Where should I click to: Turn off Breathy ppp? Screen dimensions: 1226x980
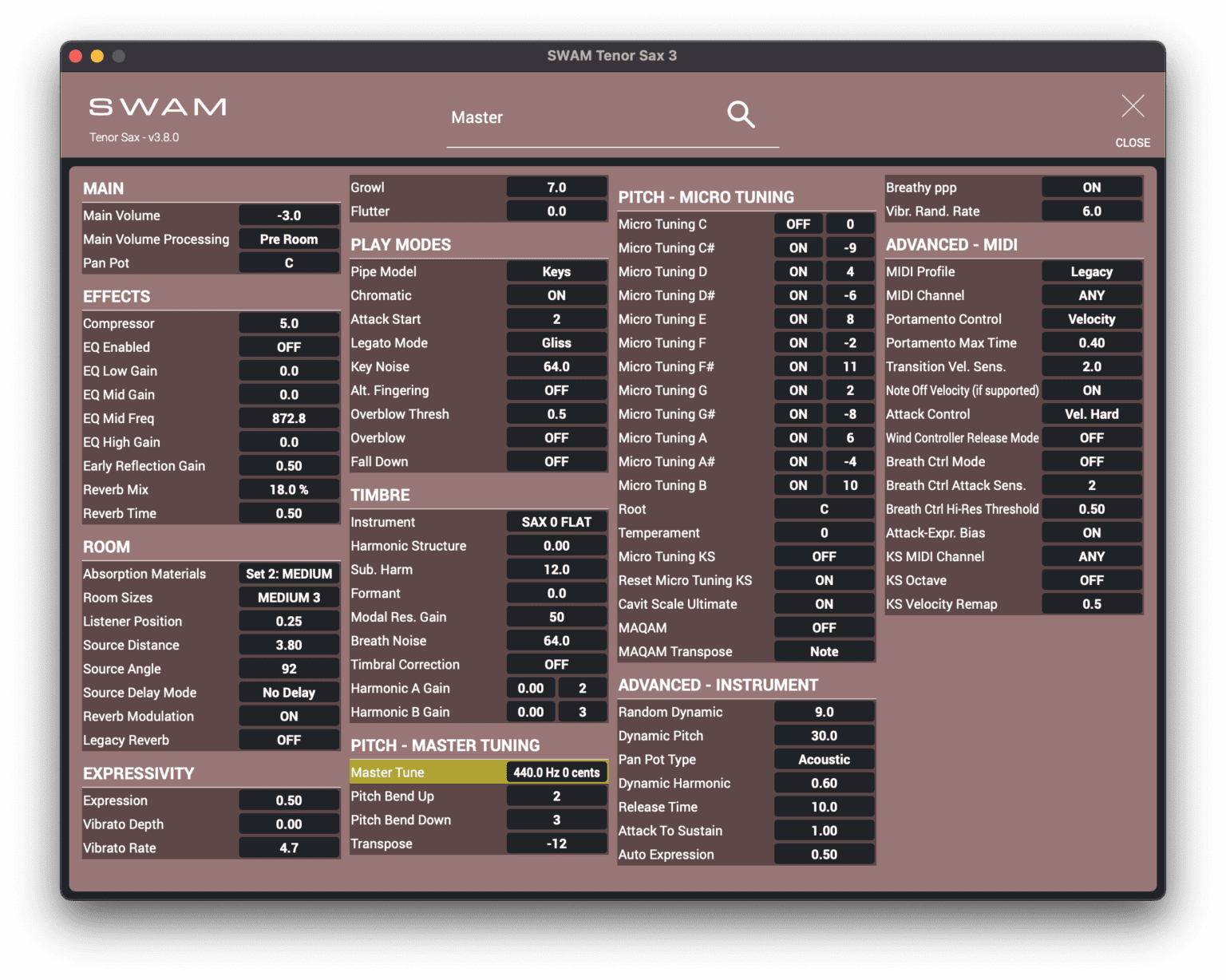pyautogui.click(x=1091, y=187)
